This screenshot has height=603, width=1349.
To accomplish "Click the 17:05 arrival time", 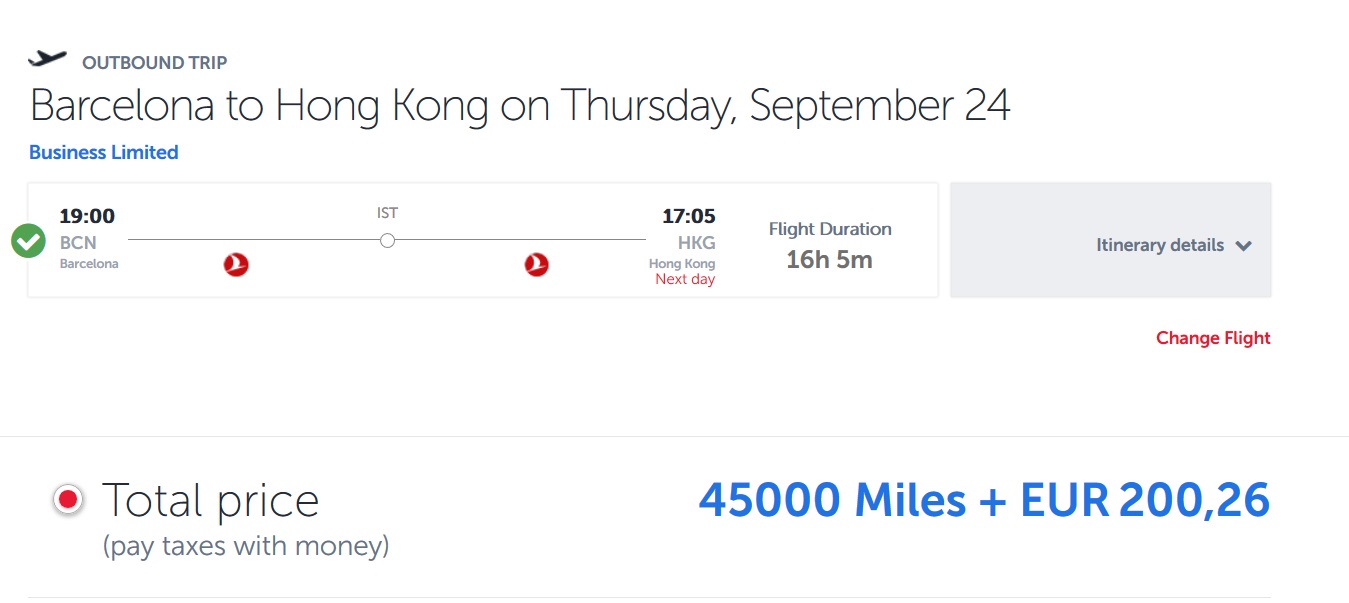I will pos(689,216).
